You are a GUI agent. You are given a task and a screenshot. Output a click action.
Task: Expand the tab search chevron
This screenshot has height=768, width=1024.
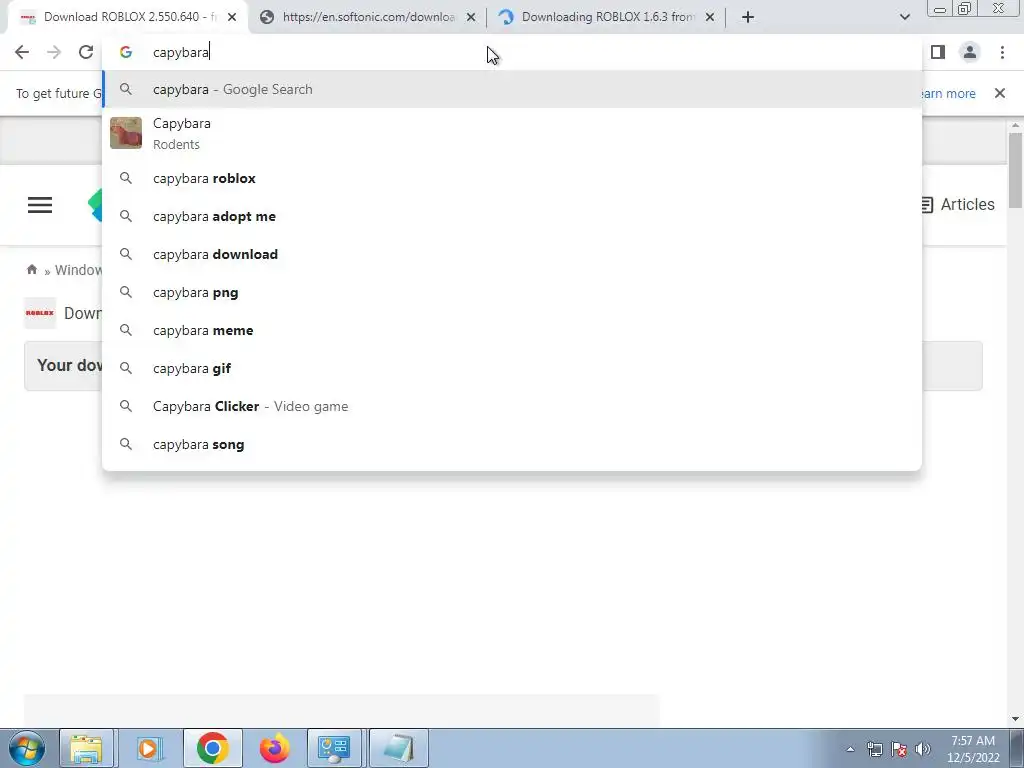[x=904, y=17]
